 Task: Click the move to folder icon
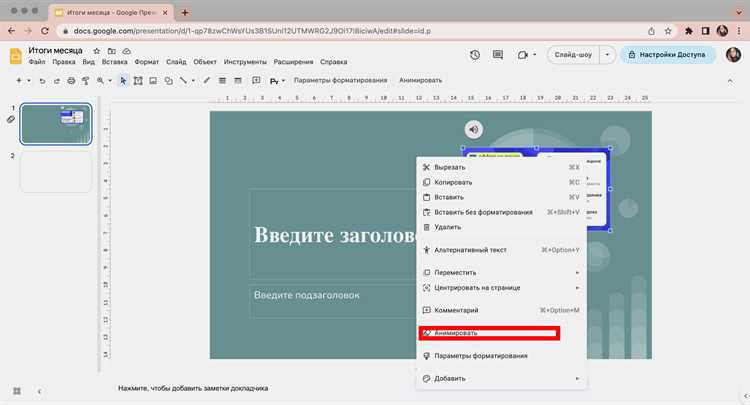tap(111, 51)
